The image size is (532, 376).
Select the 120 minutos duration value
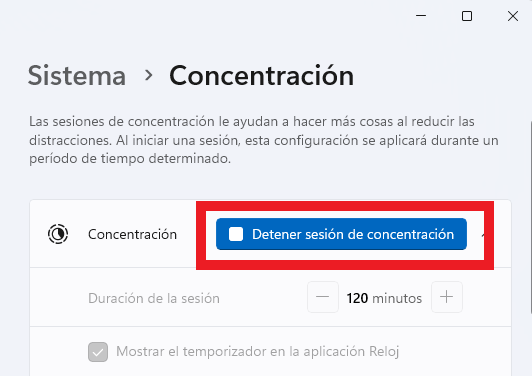pos(384,298)
